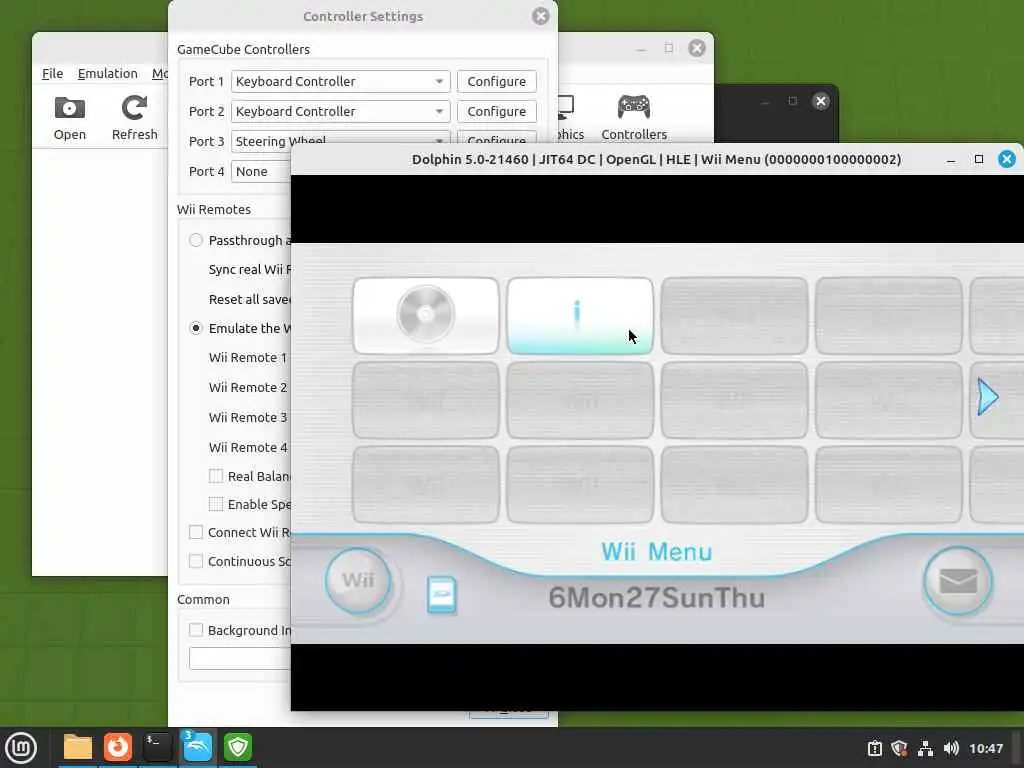This screenshot has width=1024, height=768.
Task: Toggle the Enable Speaker checkbox
Action: tap(216, 504)
